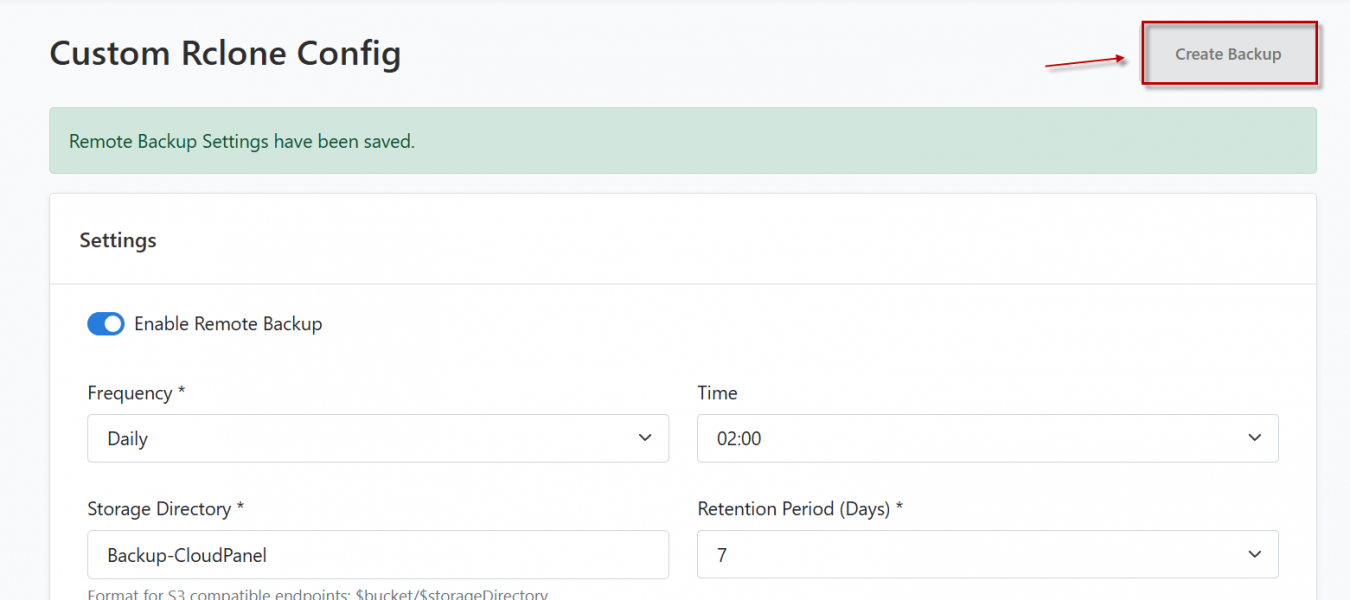Open the Retention Period dropdown showing 7
This screenshot has width=1350, height=600.
988,554
